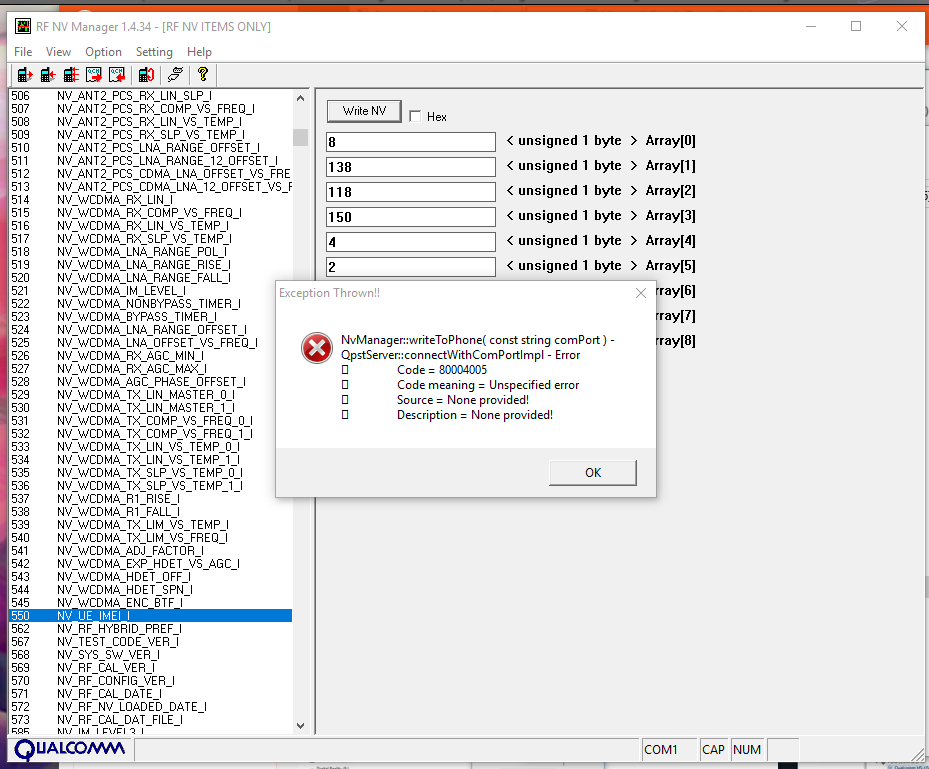
Task: Click OK in the Exception Thrown dialog
Action: click(x=593, y=472)
